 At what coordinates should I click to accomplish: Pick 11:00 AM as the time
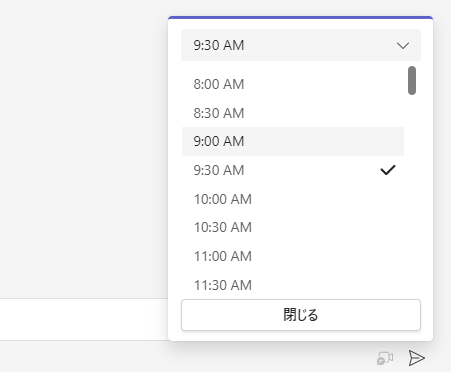pos(293,256)
